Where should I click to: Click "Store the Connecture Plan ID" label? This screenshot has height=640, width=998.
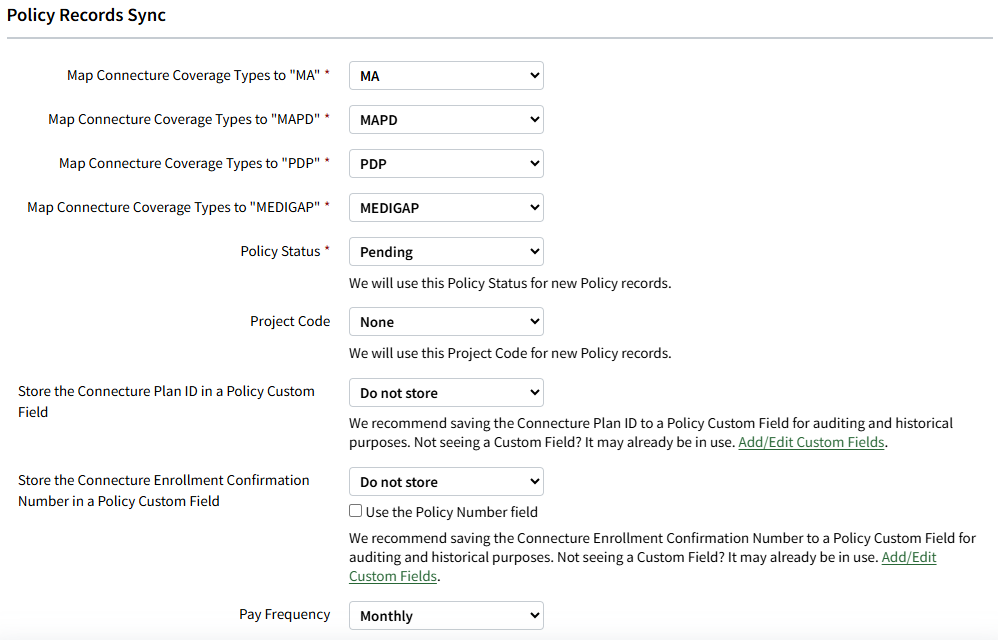click(166, 401)
